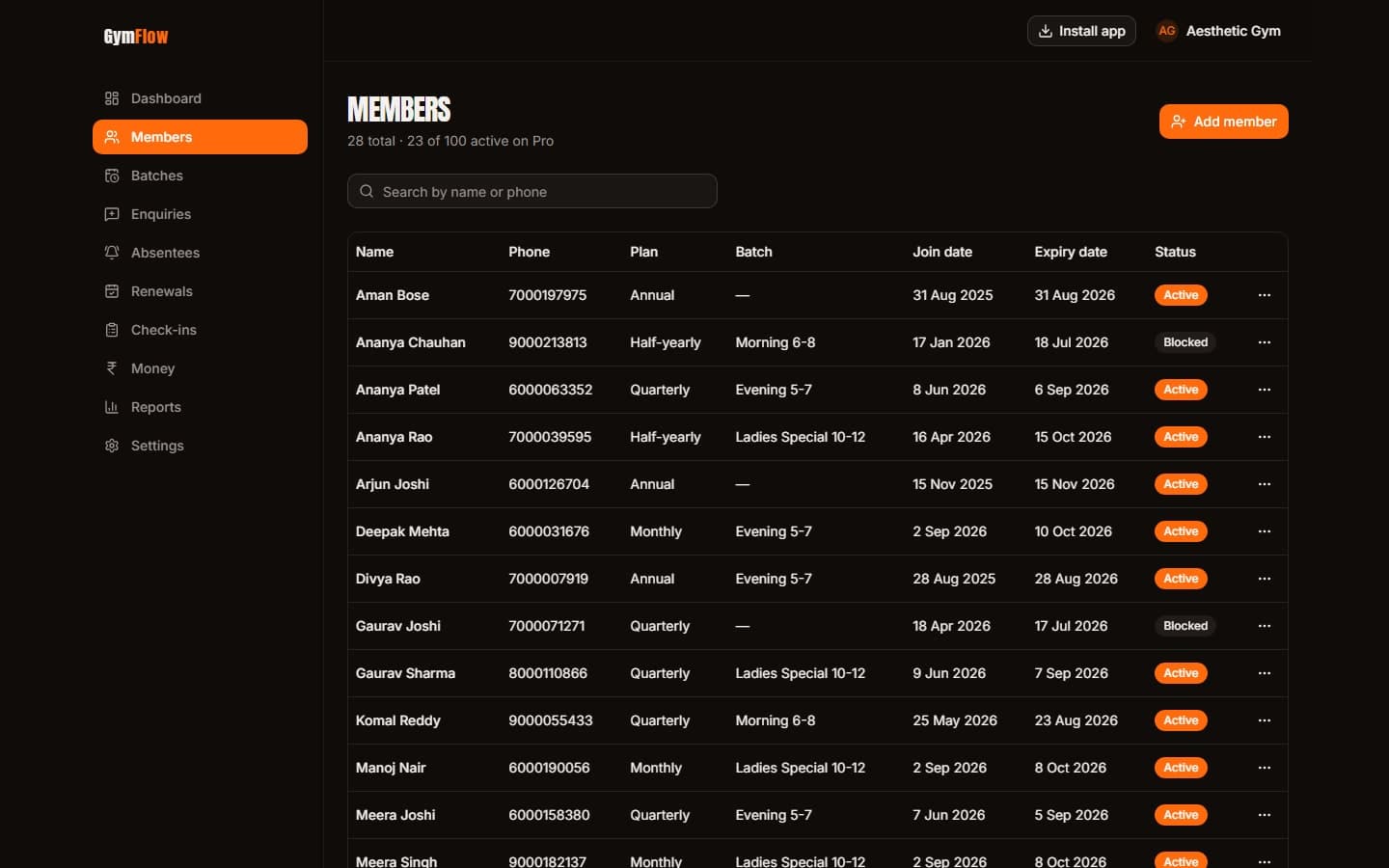The height and width of the screenshot is (868, 1389).
Task: Click the Renewals calendar icon
Action: coord(112,291)
